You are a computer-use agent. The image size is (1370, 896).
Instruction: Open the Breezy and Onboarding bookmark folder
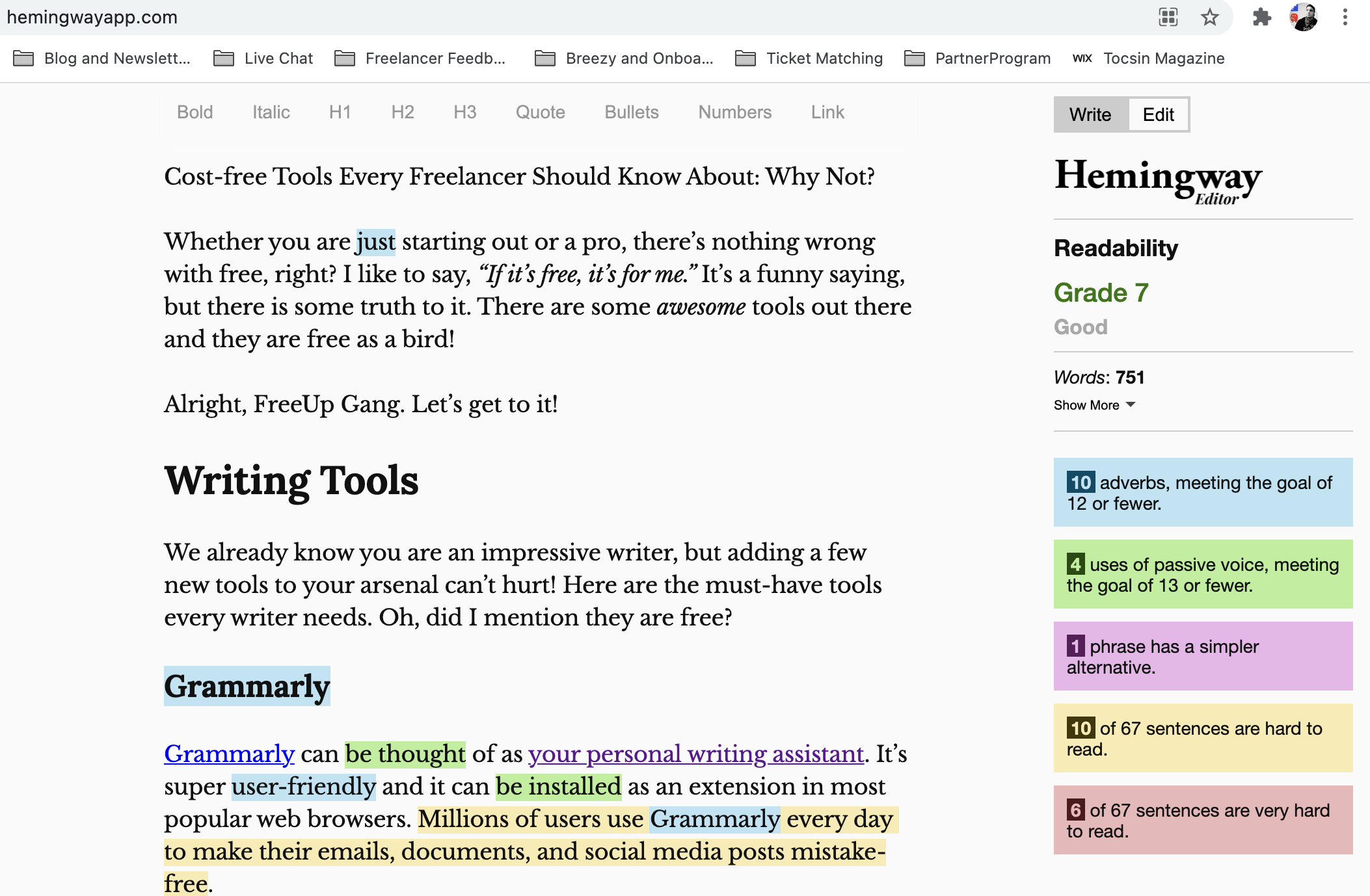(624, 59)
